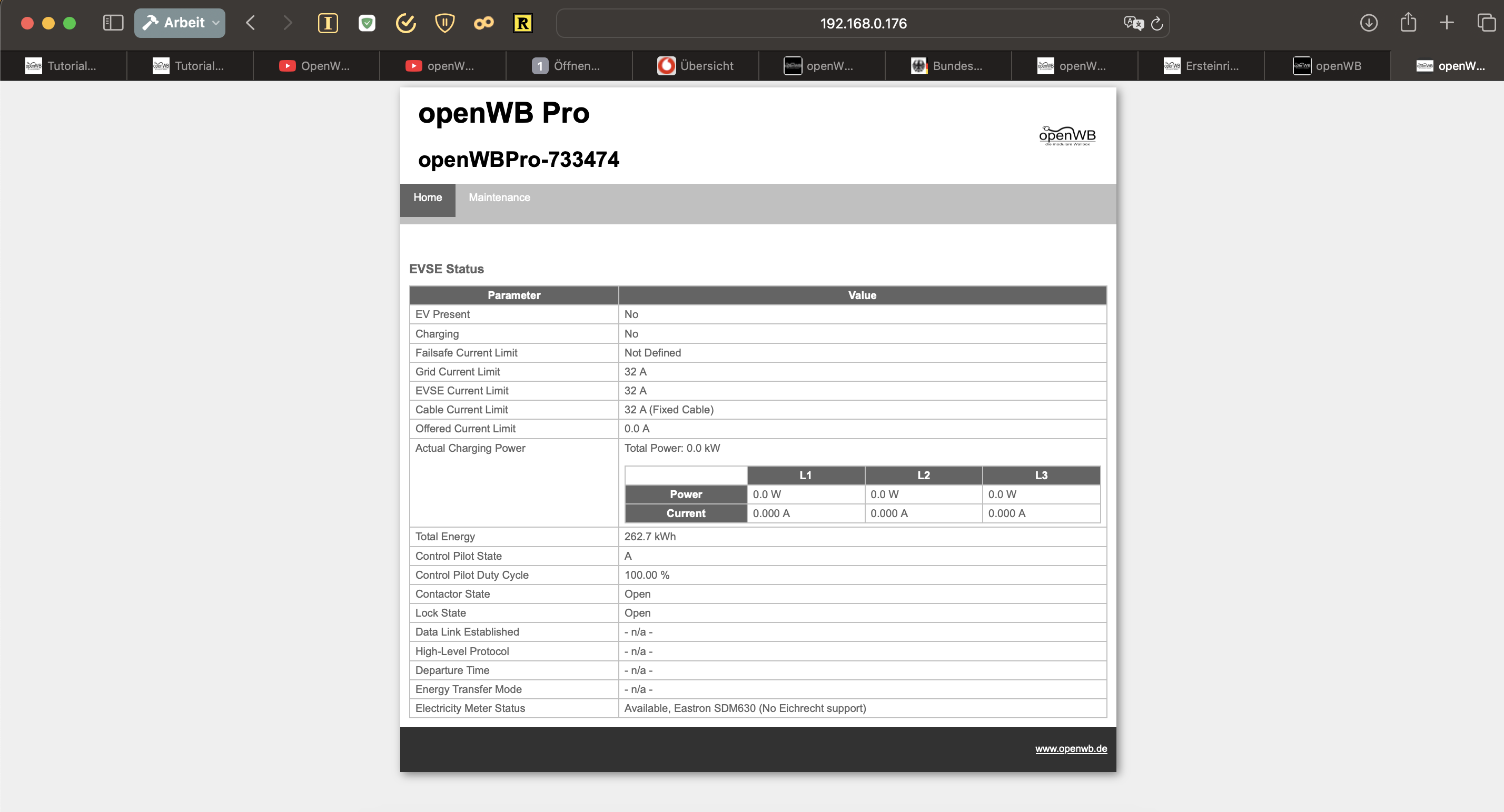1504x812 pixels.
Task: Switch to the Maintenance tab
Action: click(x=499, y=197)
